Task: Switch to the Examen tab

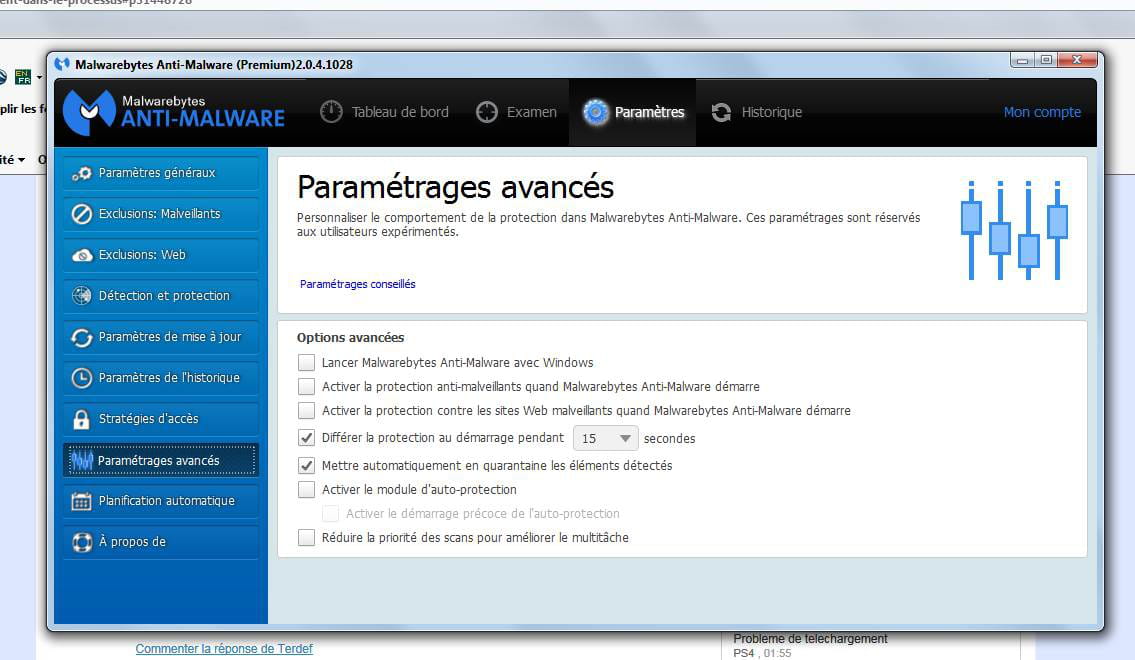Action: [x=516, y=112]
